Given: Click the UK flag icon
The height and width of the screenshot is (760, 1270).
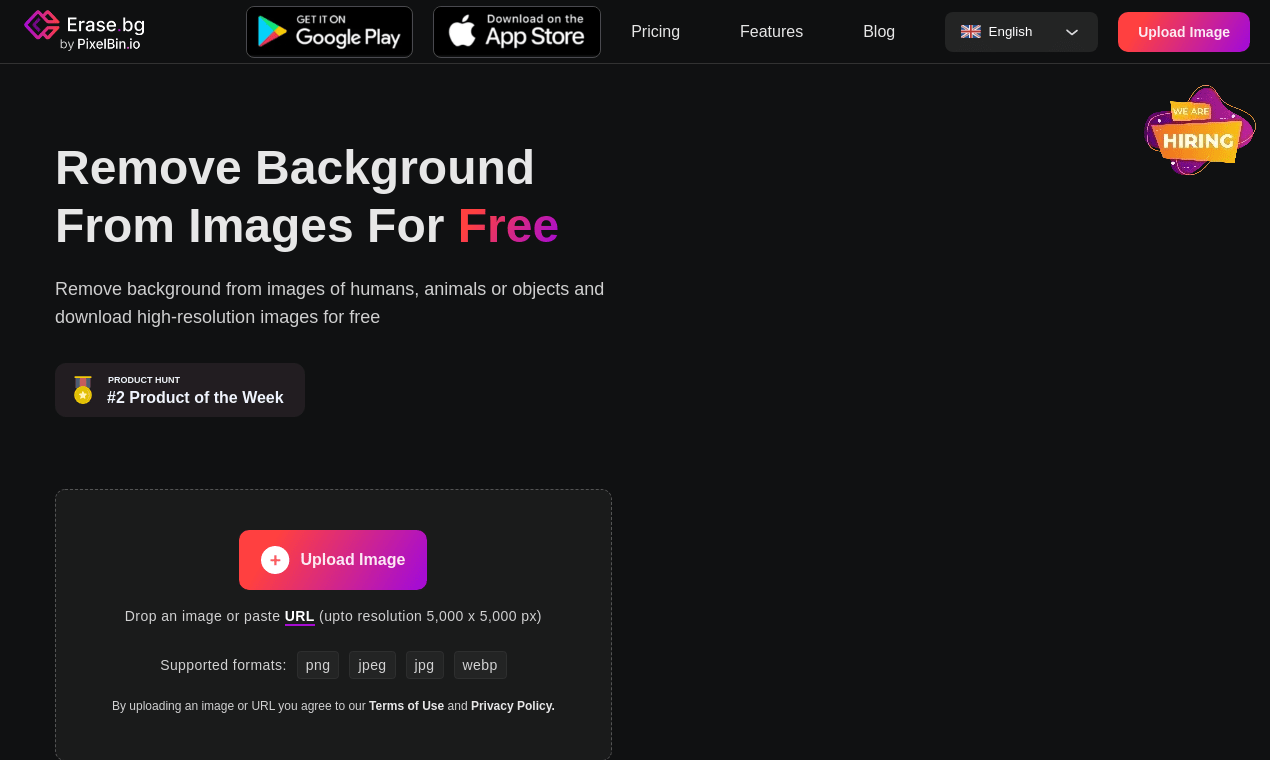Looking at the screenshot, I should point(971,32).
